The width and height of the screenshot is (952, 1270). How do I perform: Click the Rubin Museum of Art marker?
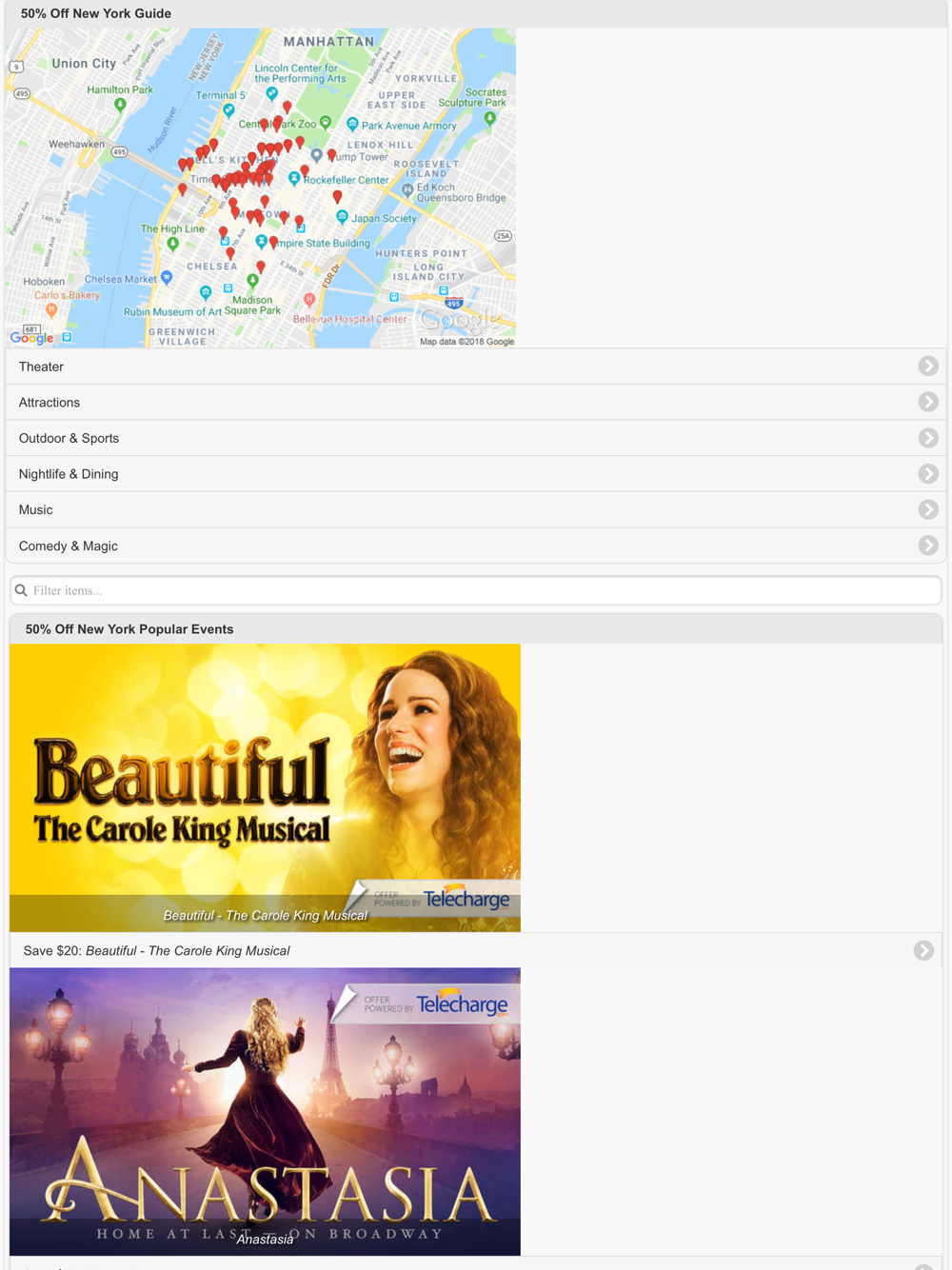pyautogui.click(x=206, y=292)
